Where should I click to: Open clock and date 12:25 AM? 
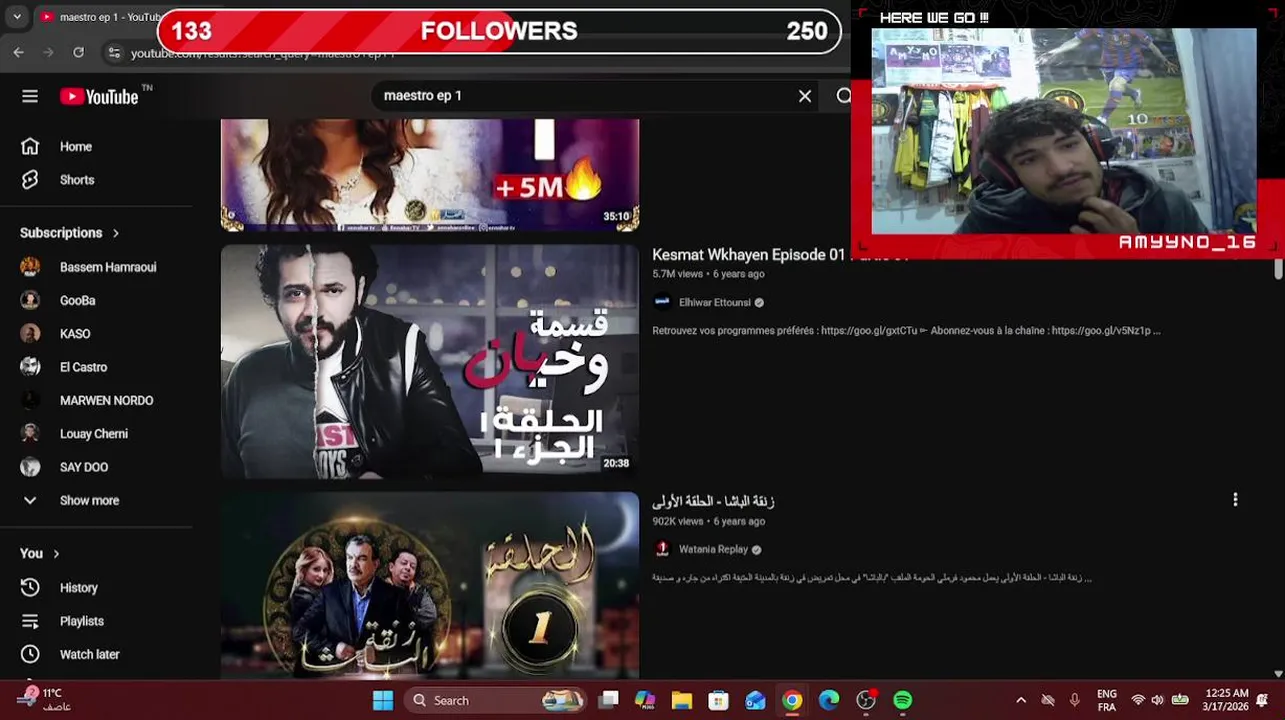coord(1226,700)
